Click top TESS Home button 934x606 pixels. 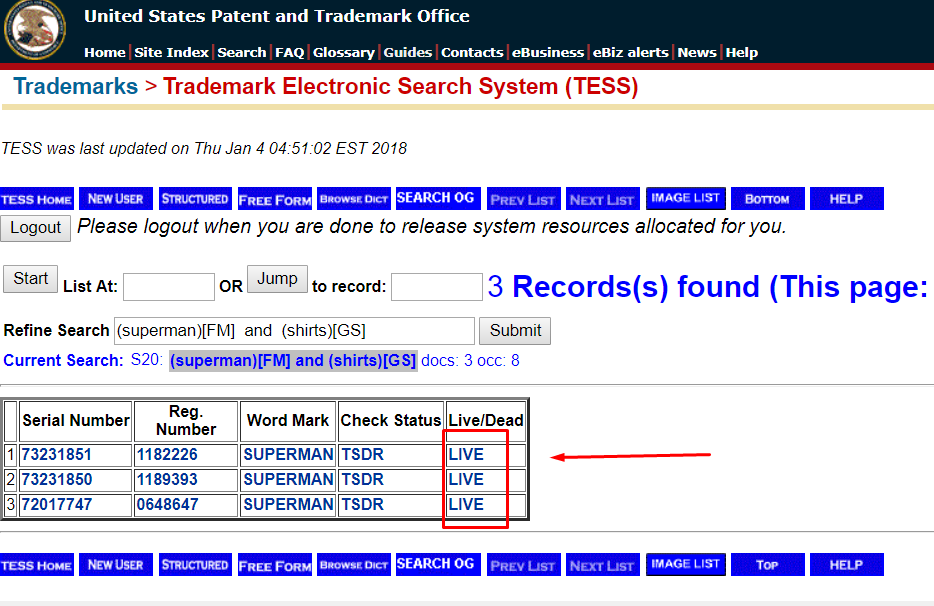point(37,198)
